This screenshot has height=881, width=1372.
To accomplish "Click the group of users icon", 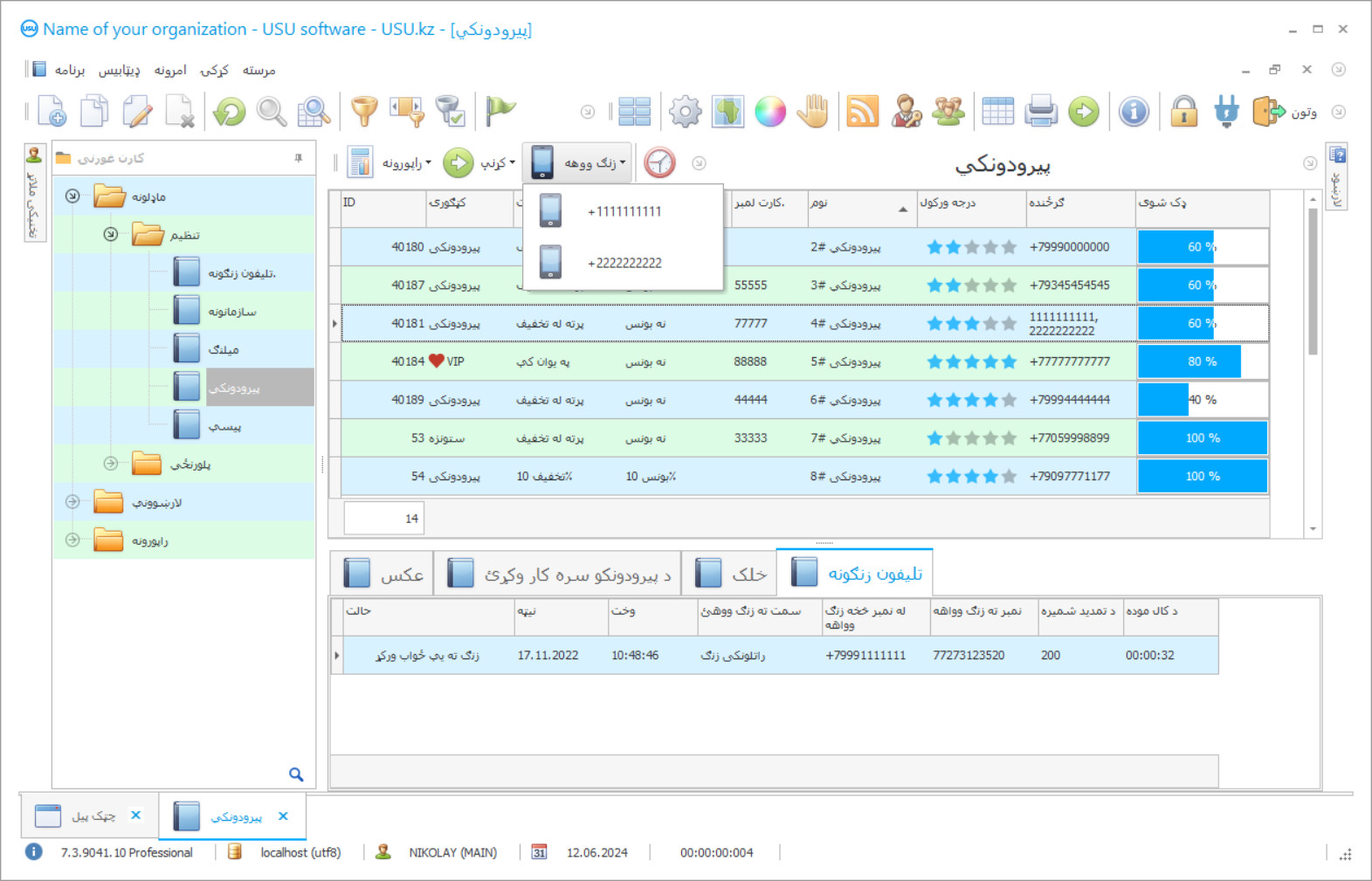I will tap(948, 112).
